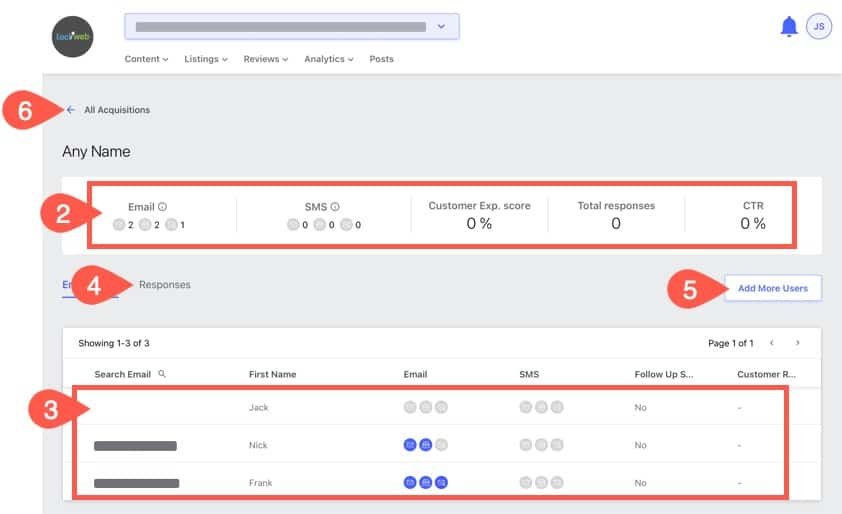The image size is (842, 514).
Task: Click Nick's first SMS status icon
Action: (526, 445)
